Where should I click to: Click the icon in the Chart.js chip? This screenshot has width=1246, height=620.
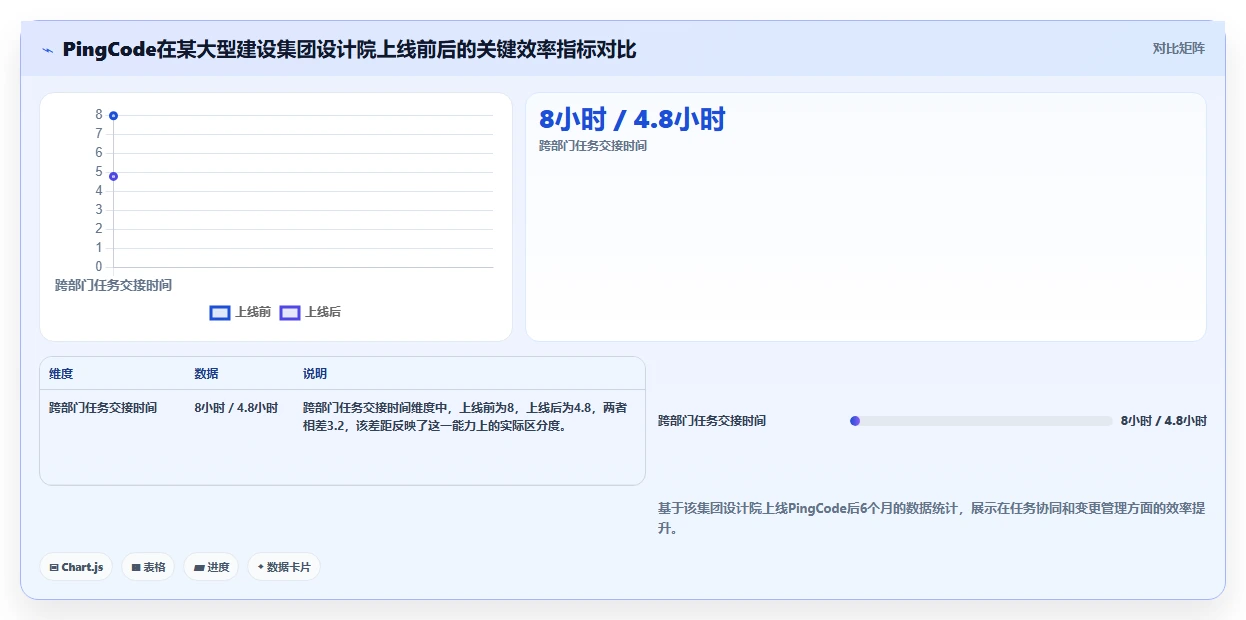click(54, 567)
